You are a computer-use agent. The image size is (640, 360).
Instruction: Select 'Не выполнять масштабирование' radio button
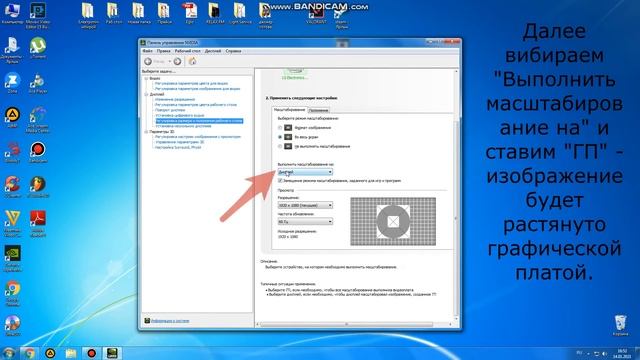[280, 146]
